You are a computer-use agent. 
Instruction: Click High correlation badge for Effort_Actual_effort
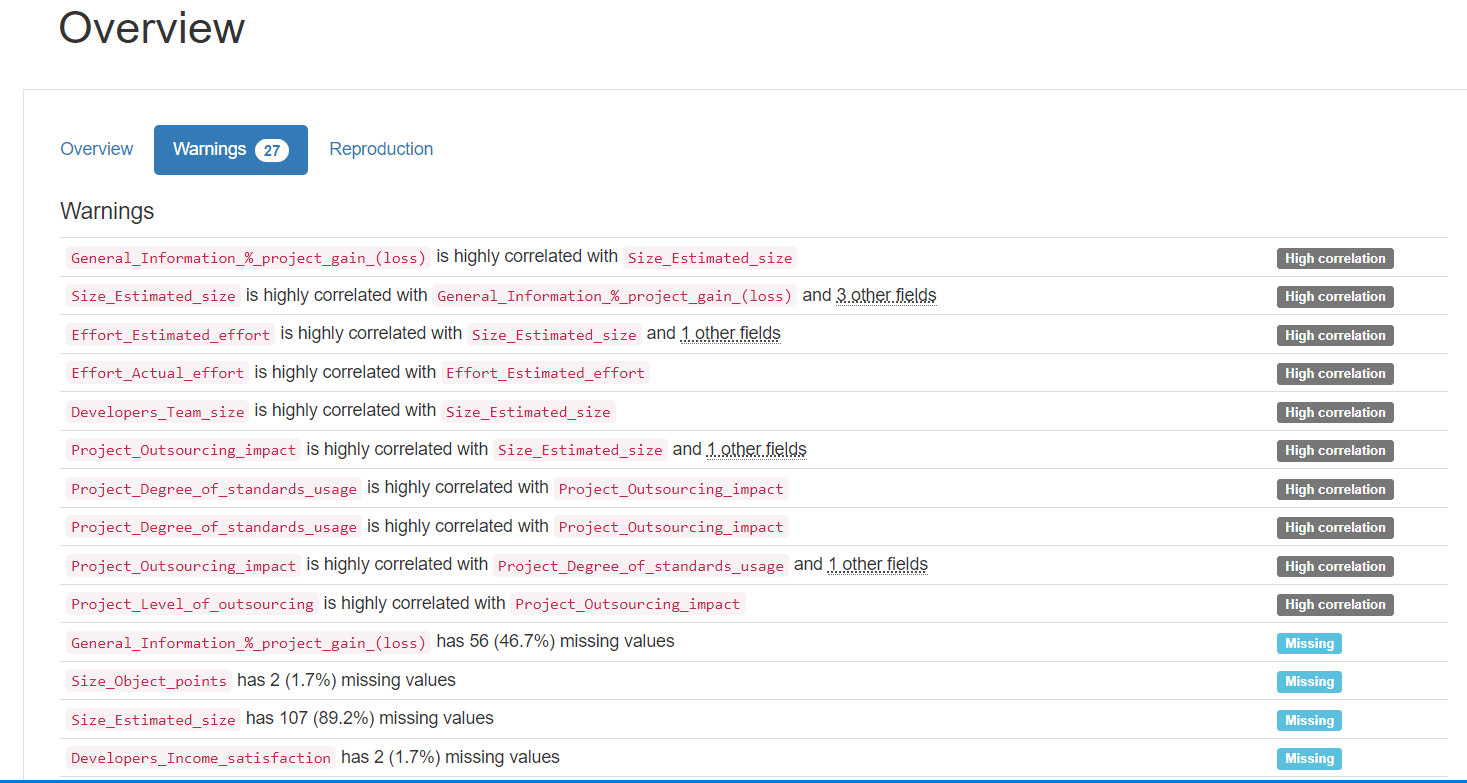[x=1334, y=374]
